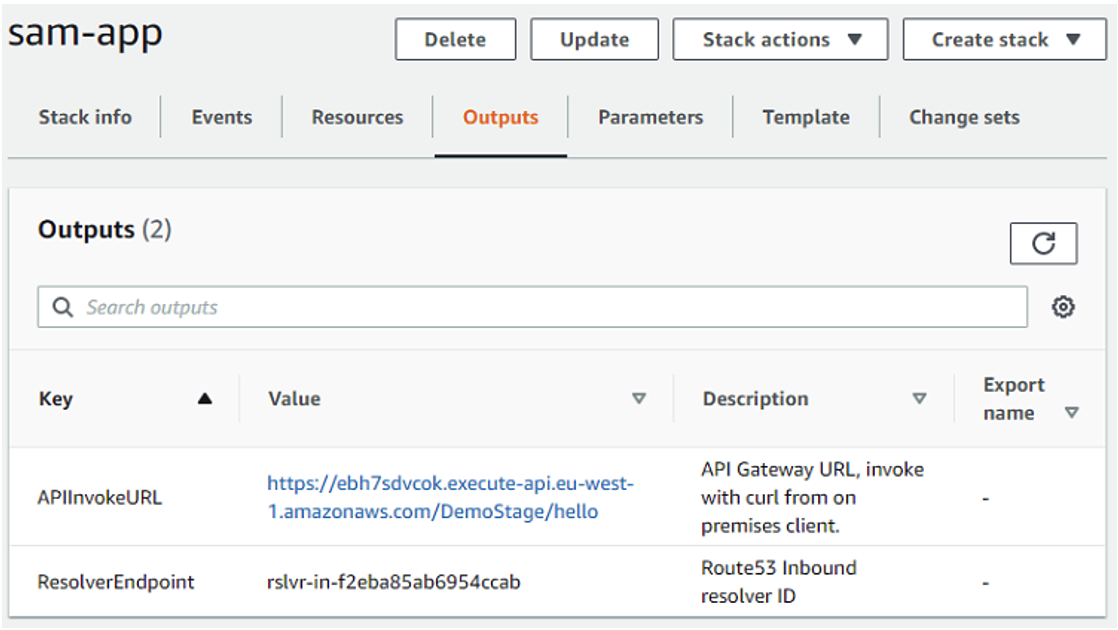Open the Create stack dropdown
The width and height of the screenshot is (1118, 630).
[1003, 39]
